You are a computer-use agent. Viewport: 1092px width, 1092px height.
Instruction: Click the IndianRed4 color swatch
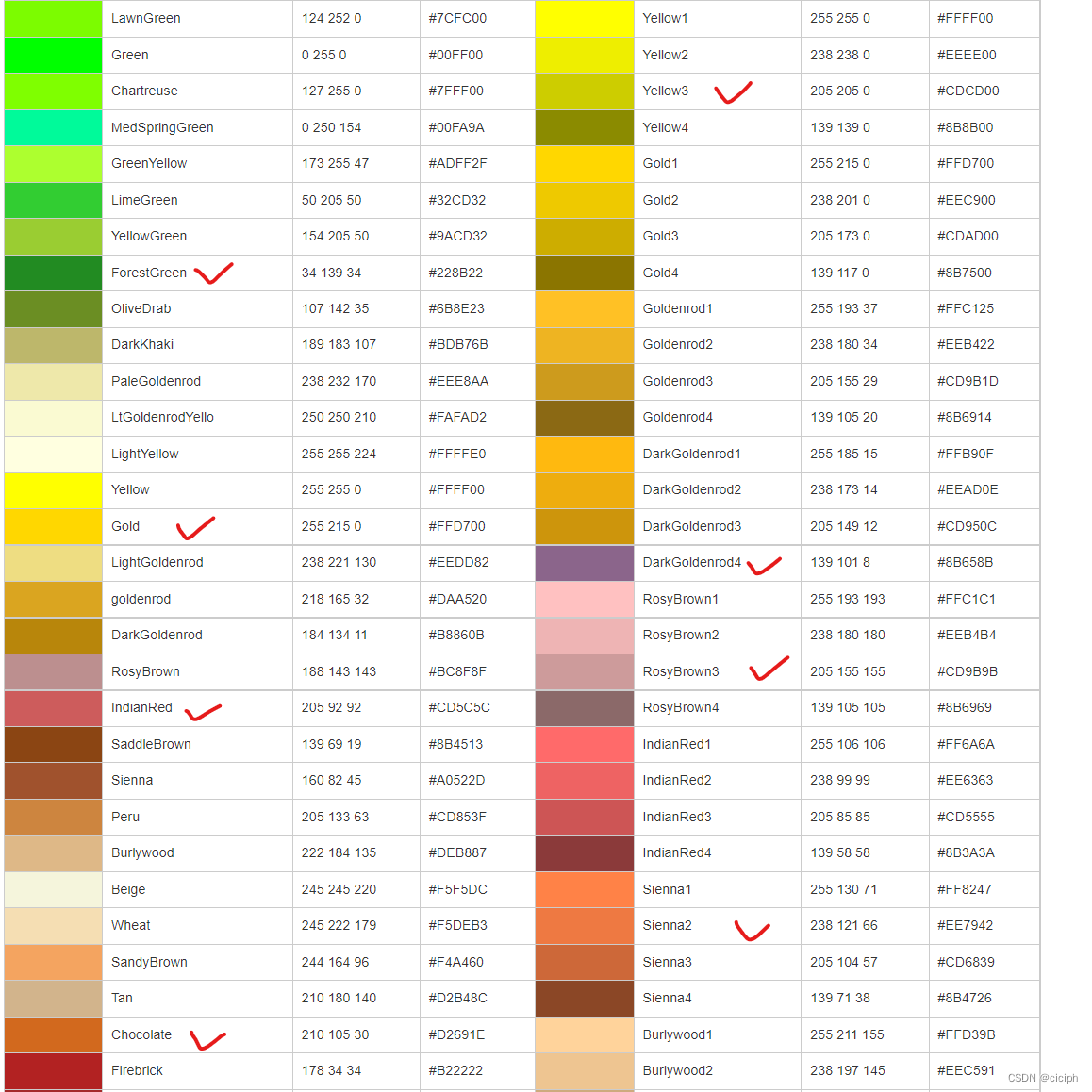pos(585,852)
